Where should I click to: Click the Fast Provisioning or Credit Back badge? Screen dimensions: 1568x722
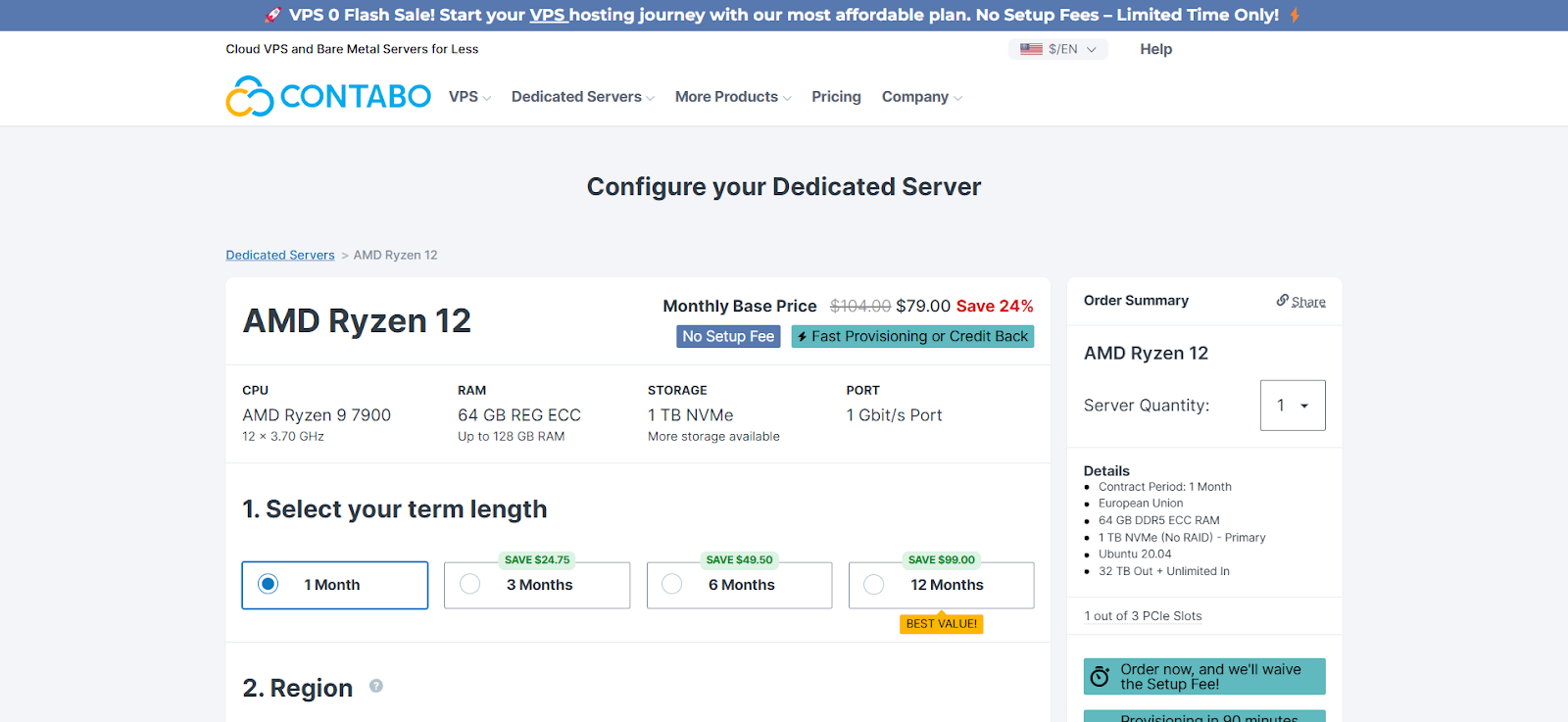[x=912, y=336]
